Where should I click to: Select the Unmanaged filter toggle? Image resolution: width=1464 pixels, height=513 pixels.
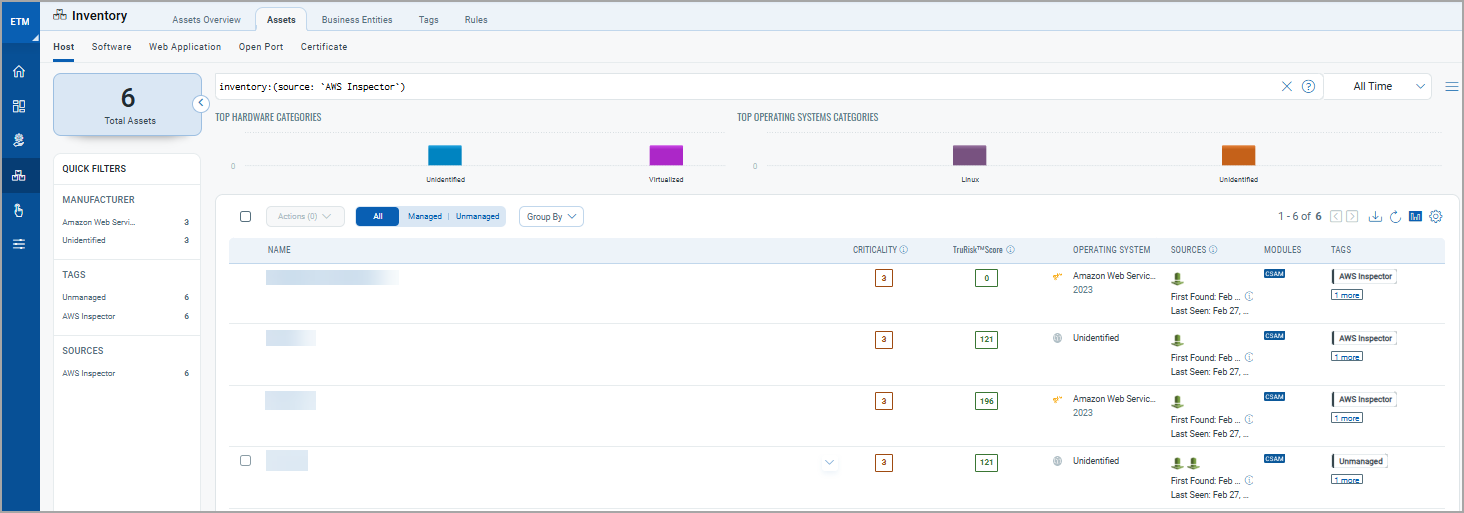tap(477, 216)
